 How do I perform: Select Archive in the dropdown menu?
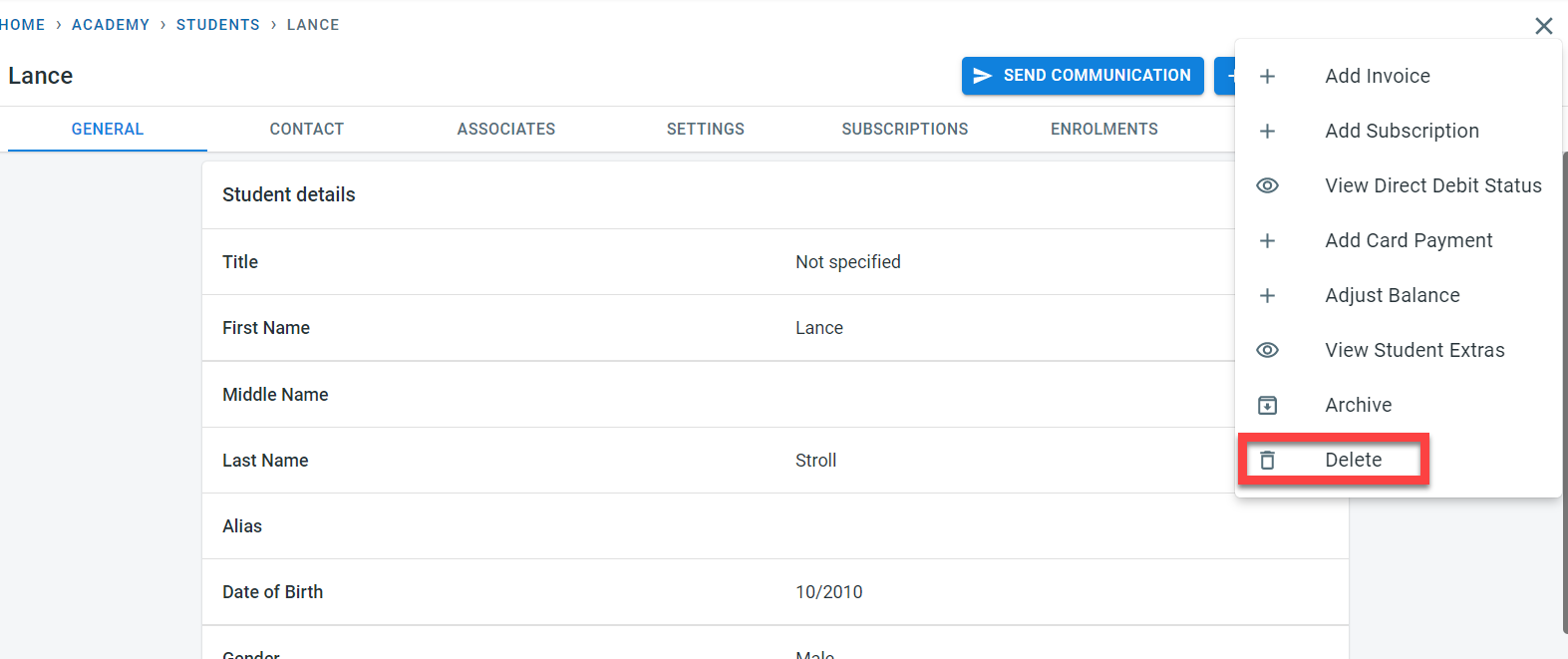tap(1358, 406)
